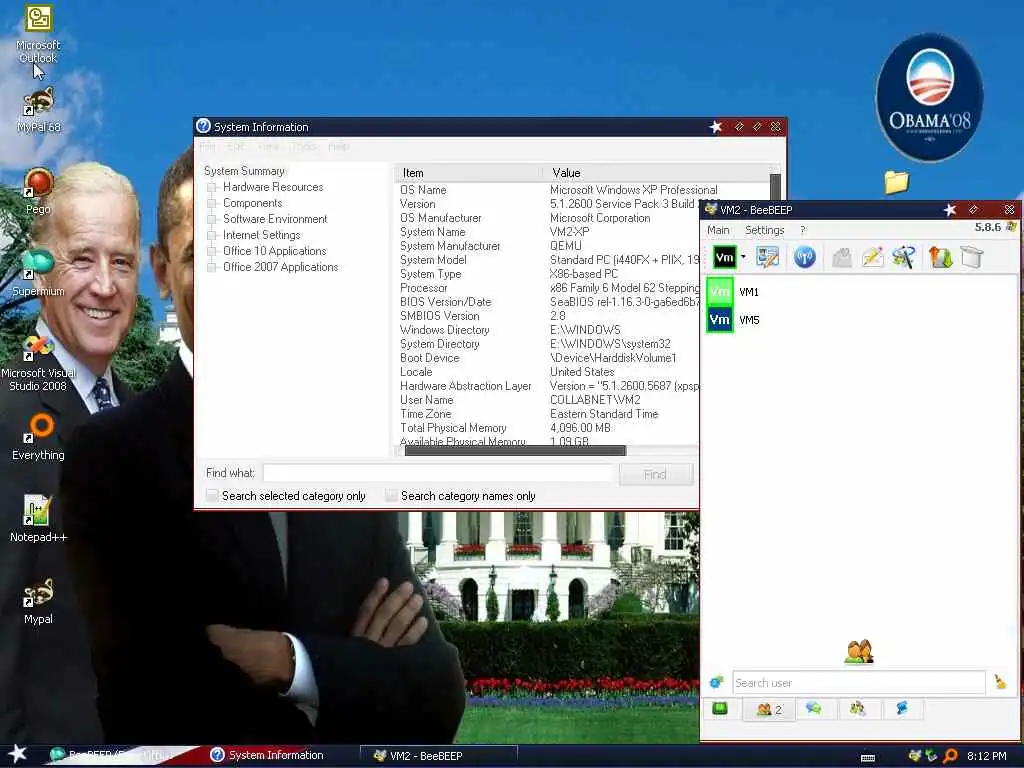Enable Search selected category only checkbox

[212, 496]
